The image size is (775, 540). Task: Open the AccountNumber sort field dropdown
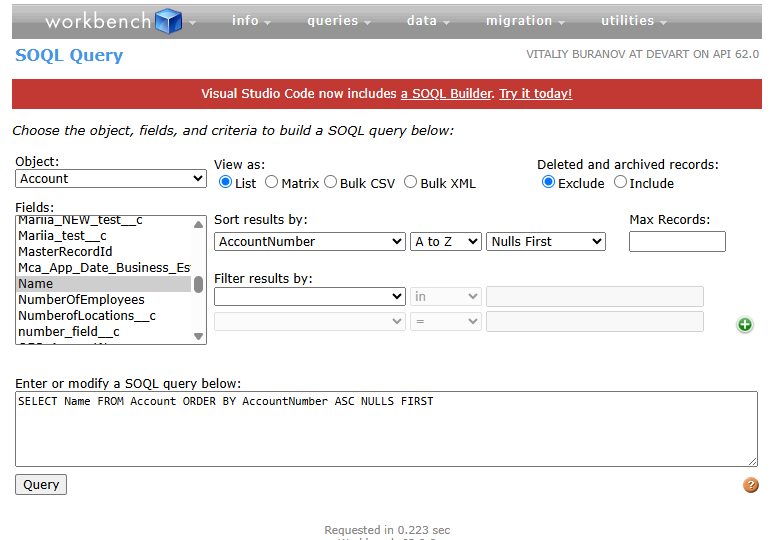click(x=310, y=242)
